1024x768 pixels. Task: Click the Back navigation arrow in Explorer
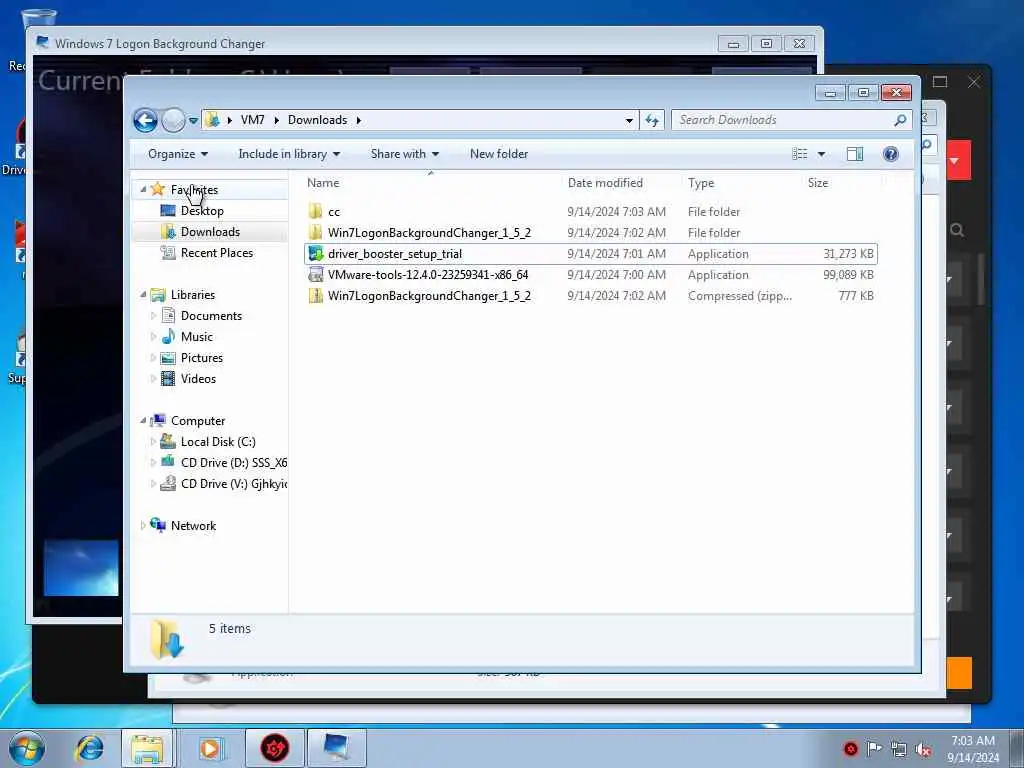click(145, 120)
